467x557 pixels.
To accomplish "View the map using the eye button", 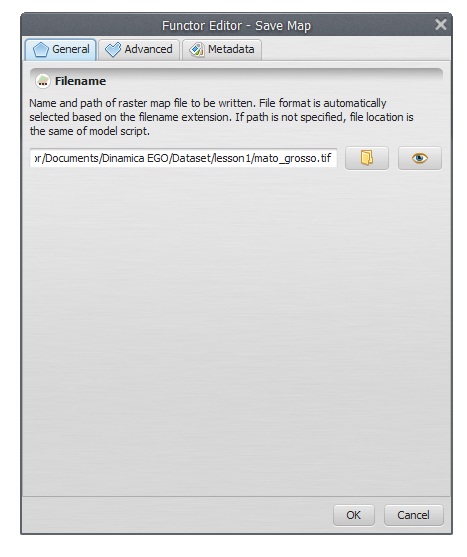I will coord(420,158).
